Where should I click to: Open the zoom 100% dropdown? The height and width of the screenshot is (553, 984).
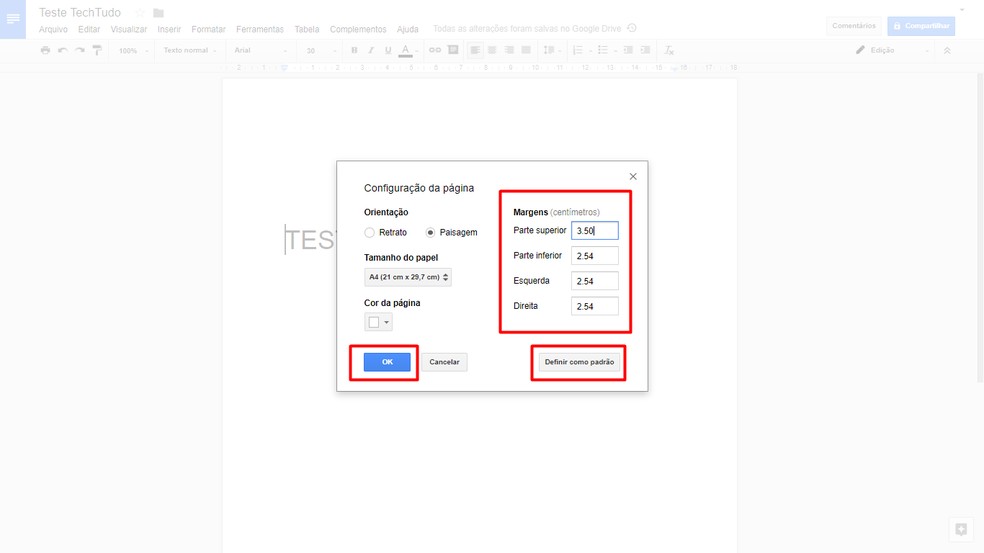pyautogui.click(x=133, y=50)
